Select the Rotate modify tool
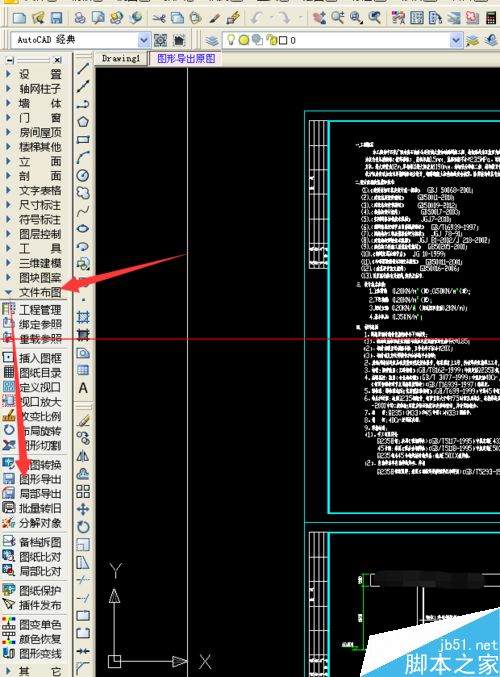 [x=83, y=527]
